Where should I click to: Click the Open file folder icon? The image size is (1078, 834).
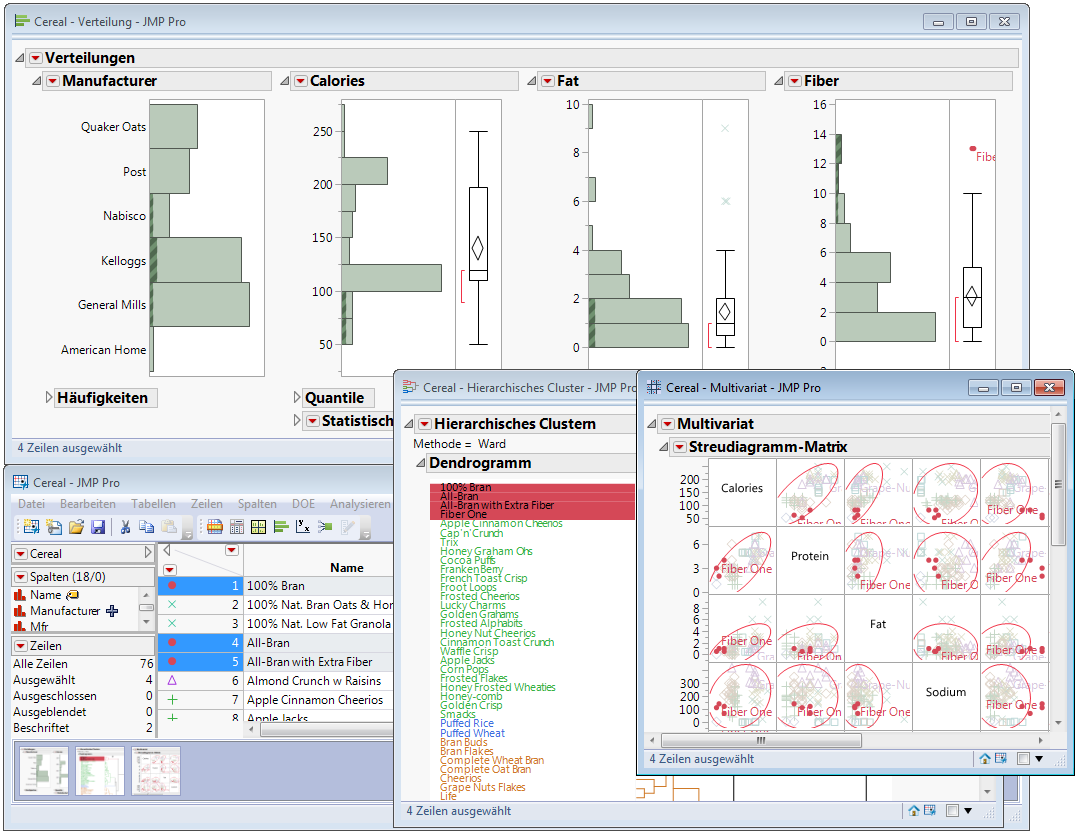pos(76,527)
